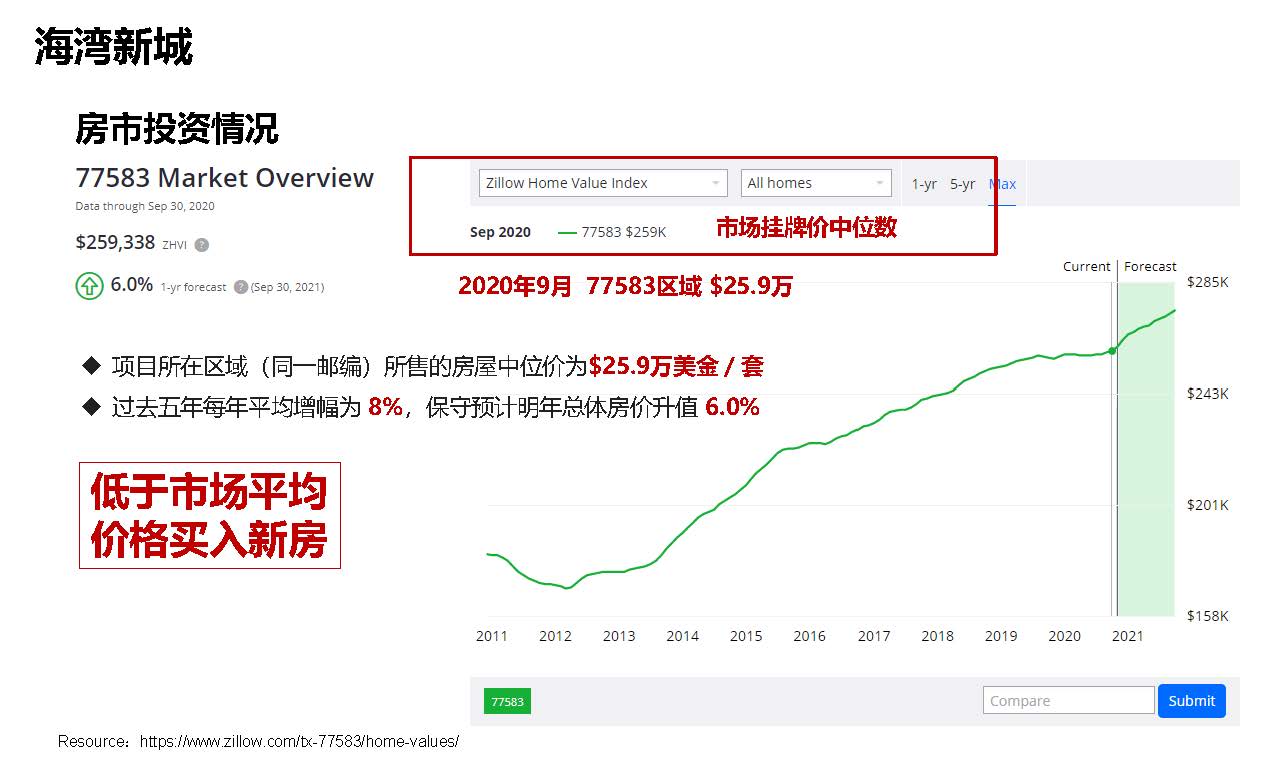The height and width of the screenshot is (764, 1286).
Task: Click the green up-arrow forecast icon
Action: click(x=90, y=286)
